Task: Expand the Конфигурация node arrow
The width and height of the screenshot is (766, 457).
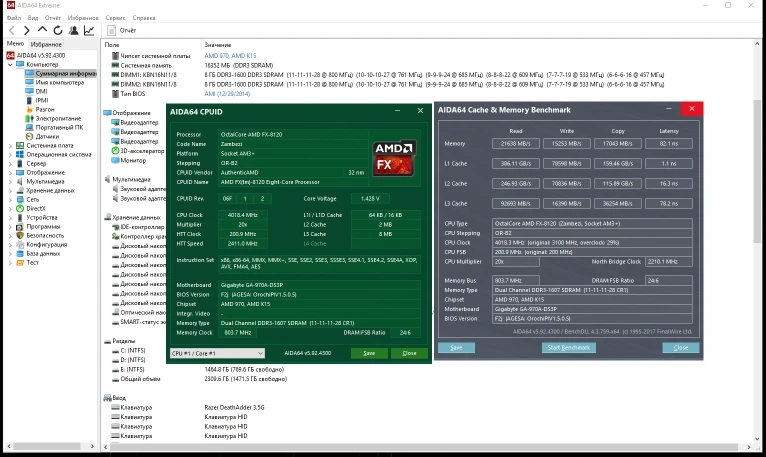Action: tap(10, 244)
